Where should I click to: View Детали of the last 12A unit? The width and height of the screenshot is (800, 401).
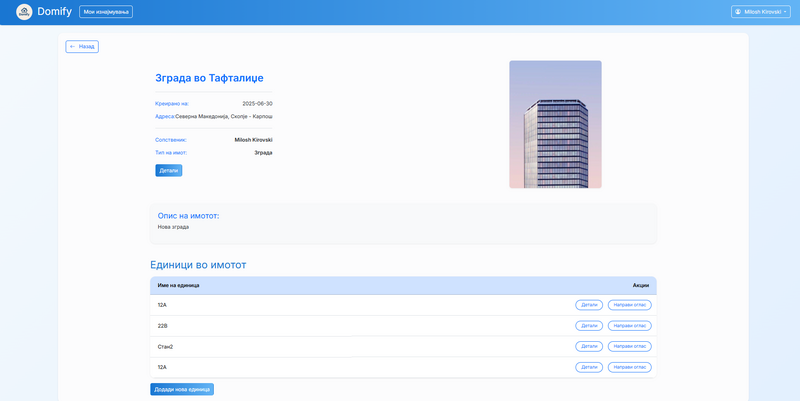point(589,367)
